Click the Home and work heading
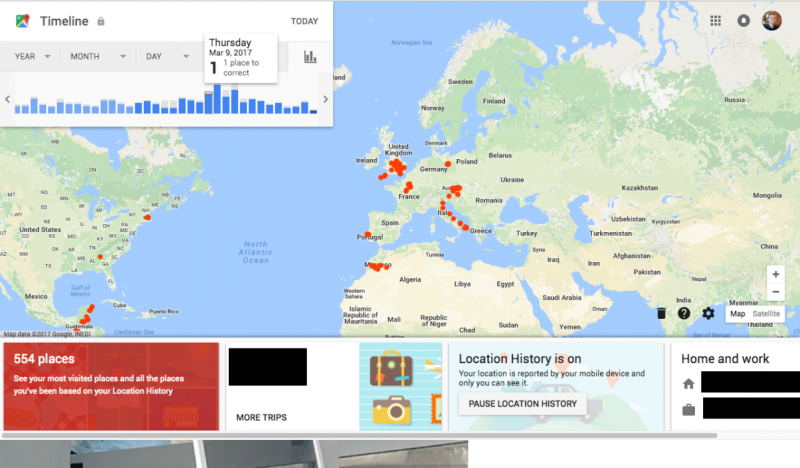 725,359
